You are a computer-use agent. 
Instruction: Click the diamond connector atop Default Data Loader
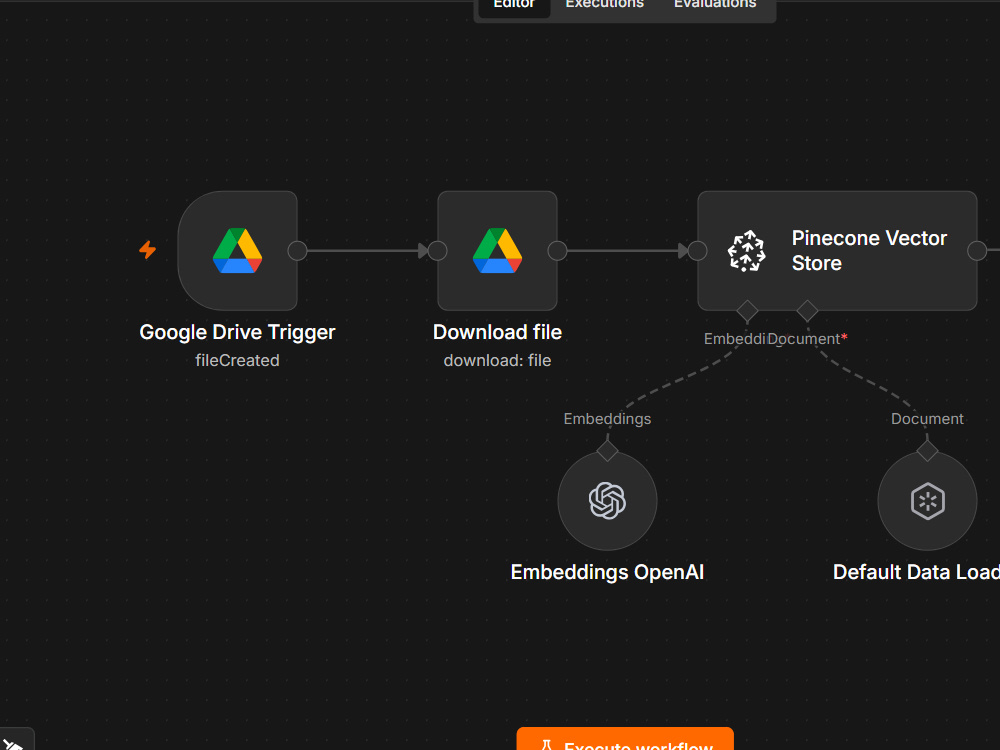pos(927,450)
